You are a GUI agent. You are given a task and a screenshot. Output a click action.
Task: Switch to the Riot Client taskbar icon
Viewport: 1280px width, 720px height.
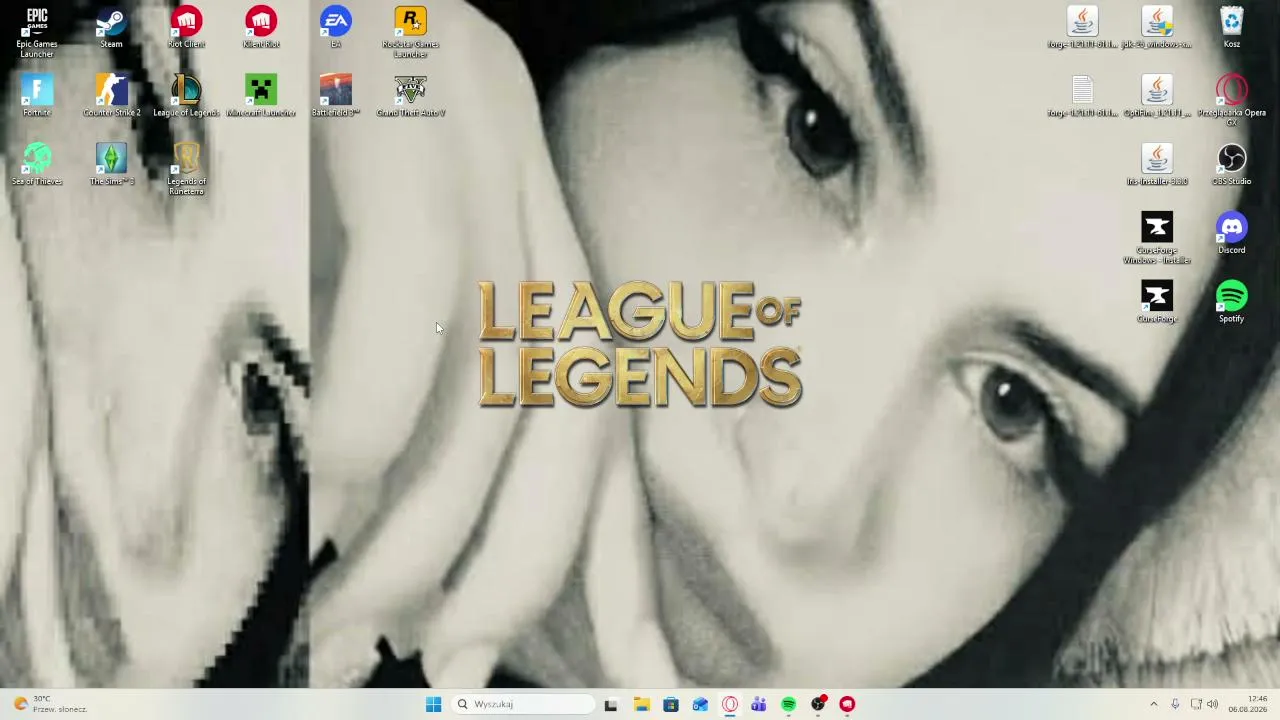point(848,704)
